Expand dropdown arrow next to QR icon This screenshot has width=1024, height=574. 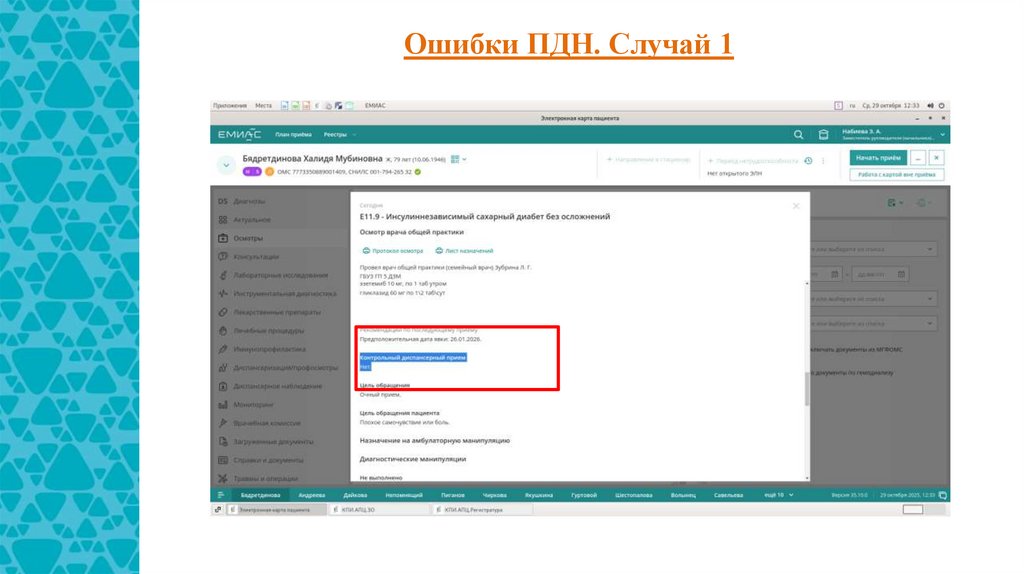464,159
